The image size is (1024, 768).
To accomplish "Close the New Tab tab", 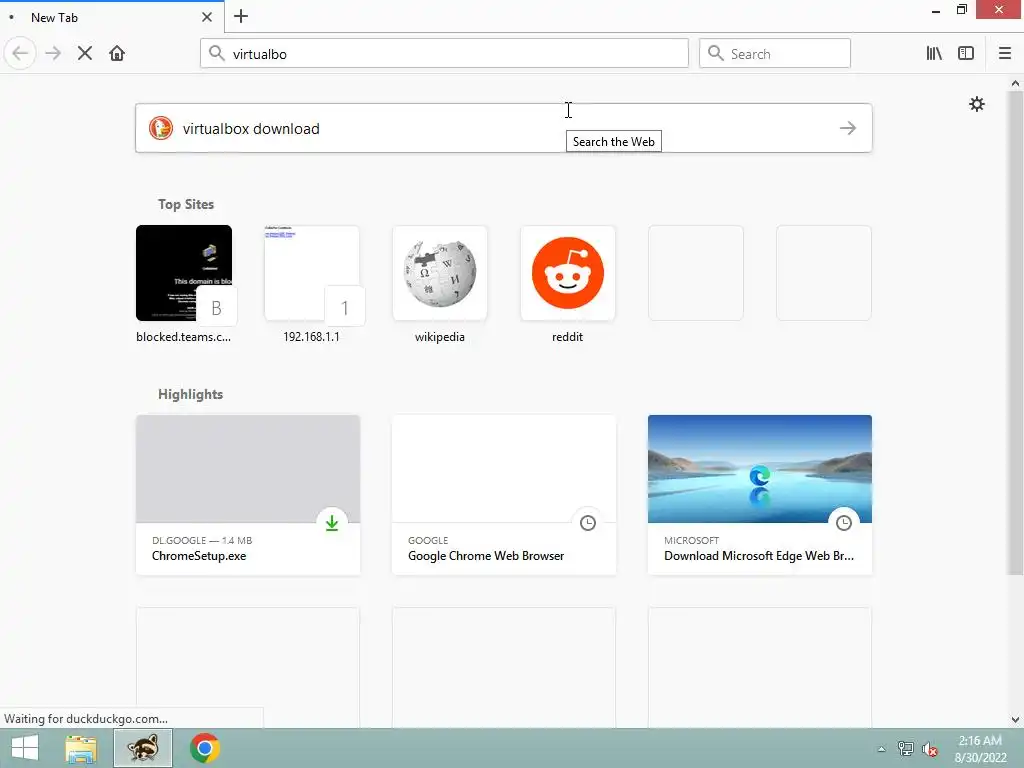I will click(207, 17).
